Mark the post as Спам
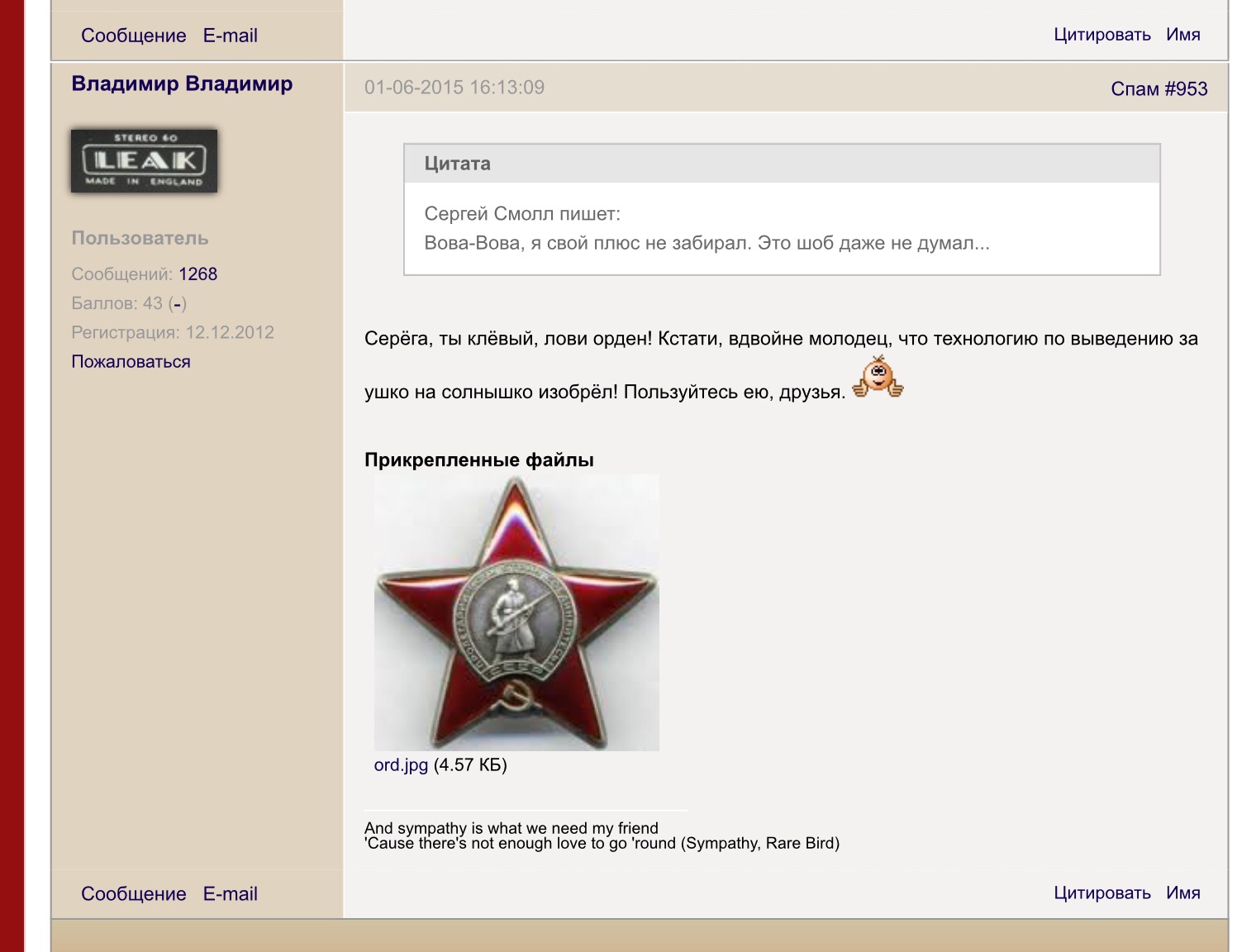The image size is (1237, 952). coord(1135,89)
